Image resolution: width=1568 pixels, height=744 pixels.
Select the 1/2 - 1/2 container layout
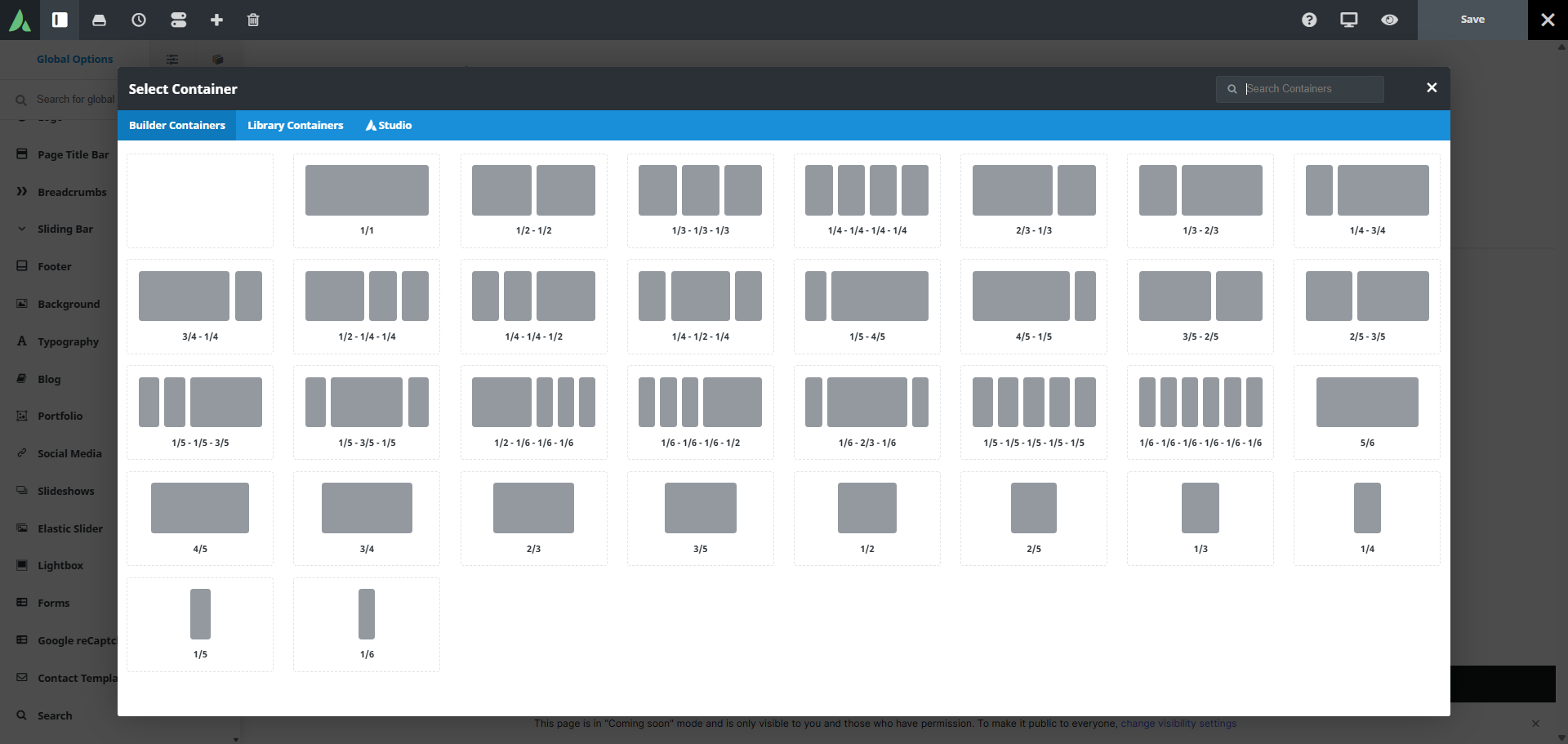pos(533,200)
